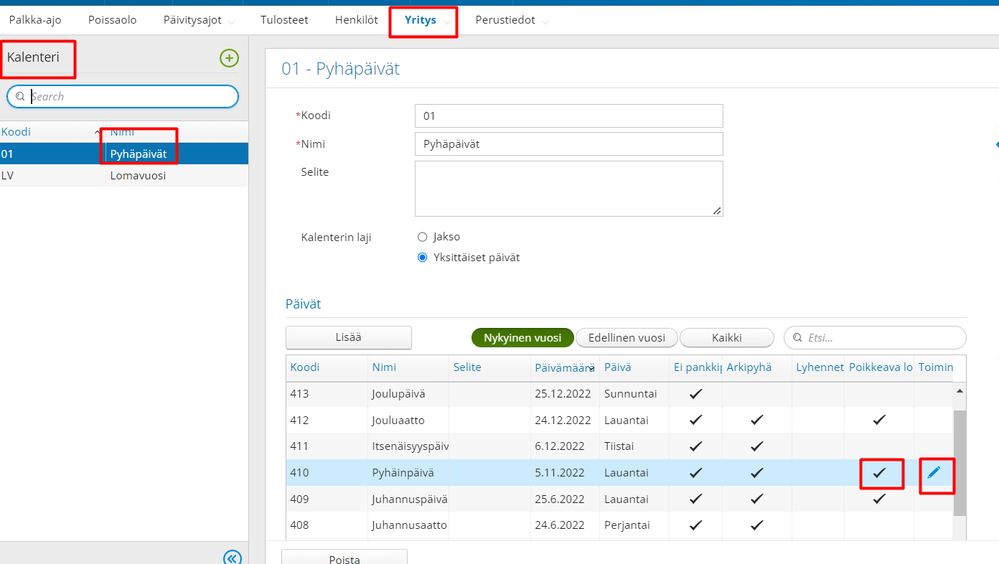Toggle Arkipyhä checkmark for Jouluaatto
Screen dimensions: 999x564
(756, 420)
